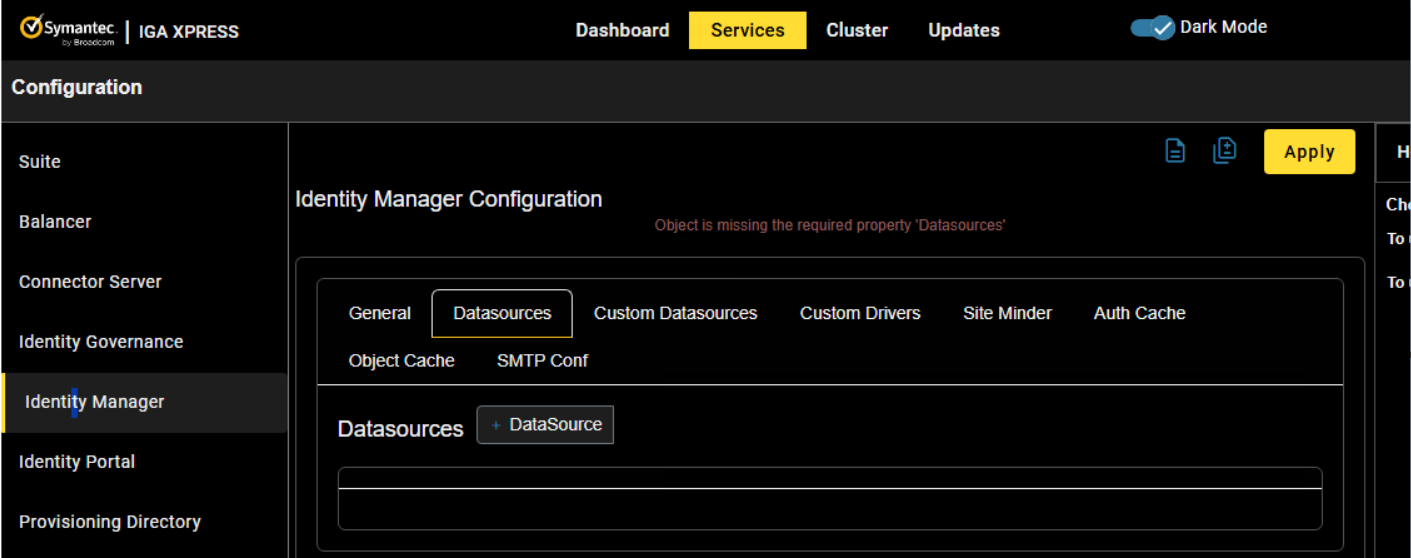The width and height of the screenshot is (1411, 558).
Task: Toggle the Dark Mode switch
Action: 1152,28
